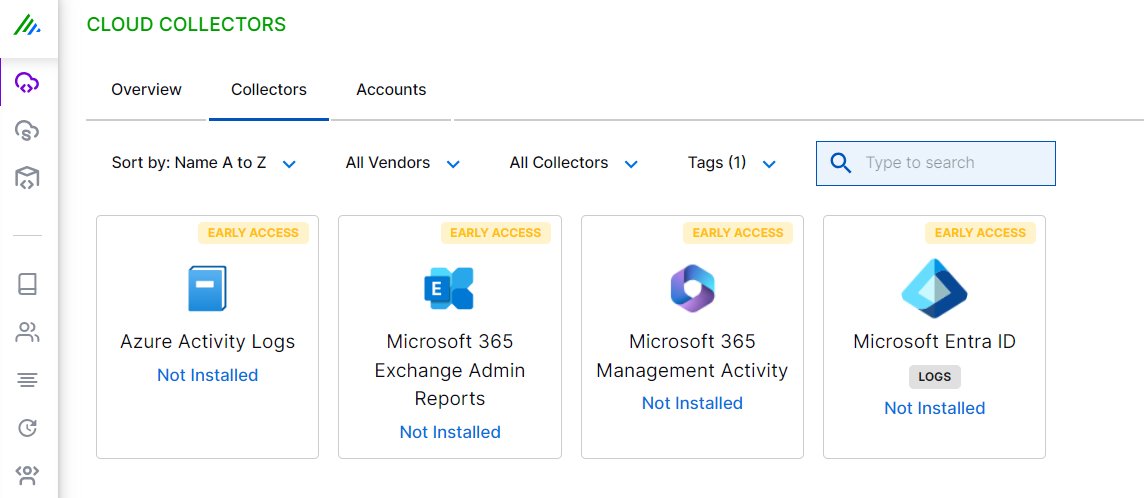Viewport: 1144px width, 498px height.
Task: Click the Azure Activity Logs book icon
Action: point(207,288)
